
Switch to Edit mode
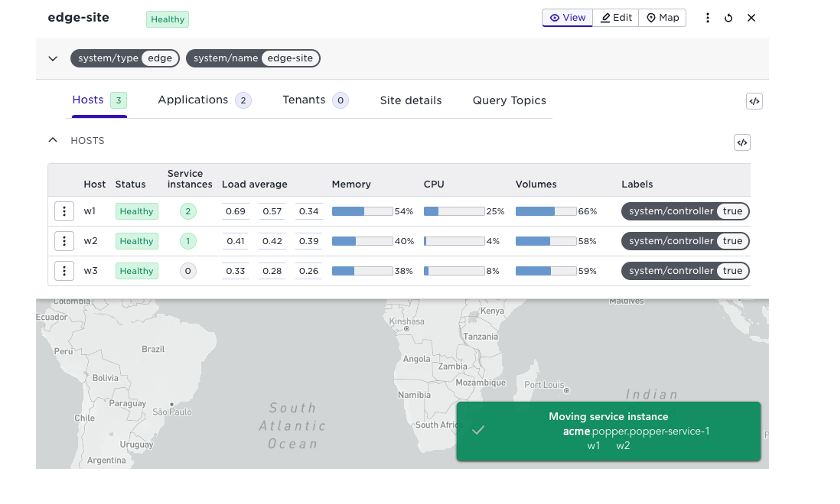click(616, 18)
